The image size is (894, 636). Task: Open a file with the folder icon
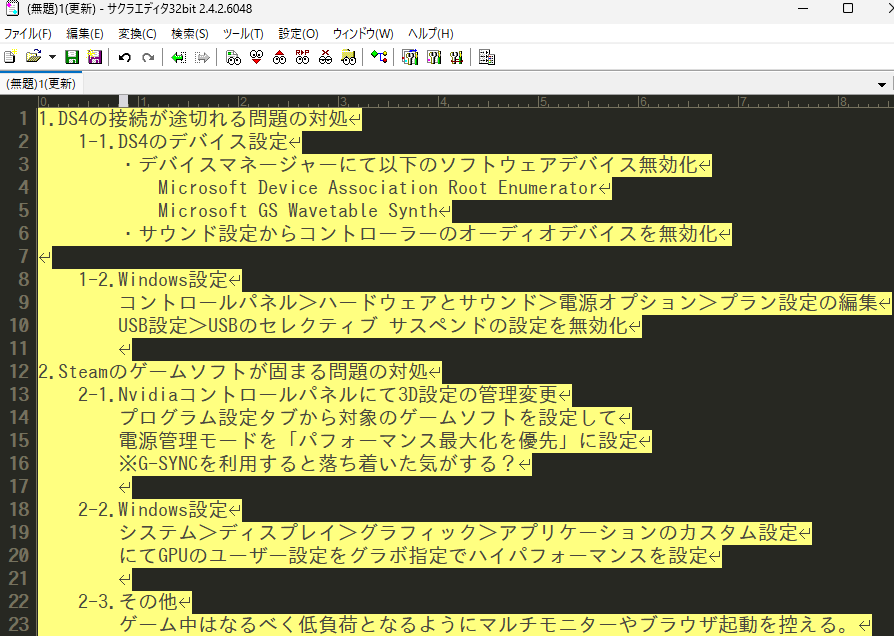pyautogui.click(x=34, y=57)
